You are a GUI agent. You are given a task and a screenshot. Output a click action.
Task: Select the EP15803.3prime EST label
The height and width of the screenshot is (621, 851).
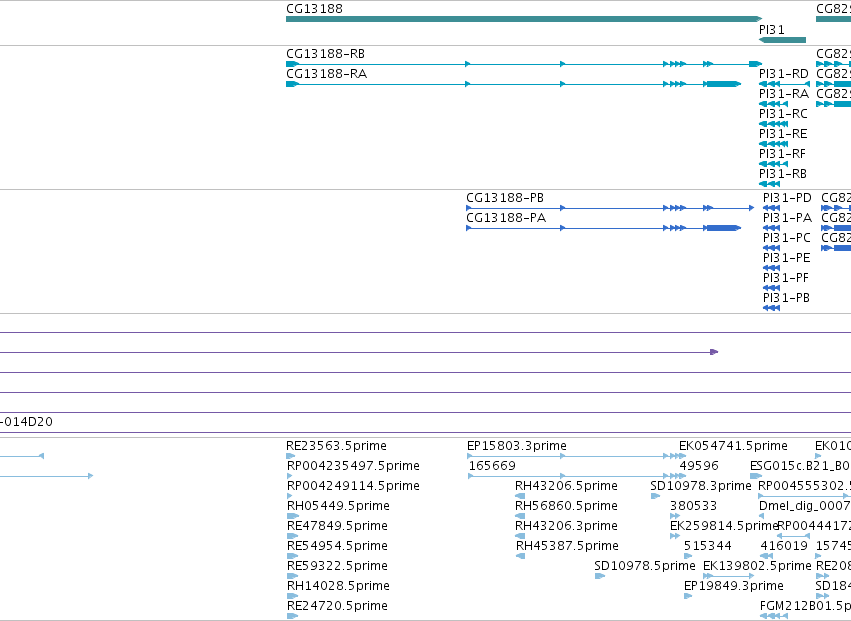(x=517, y=446)
